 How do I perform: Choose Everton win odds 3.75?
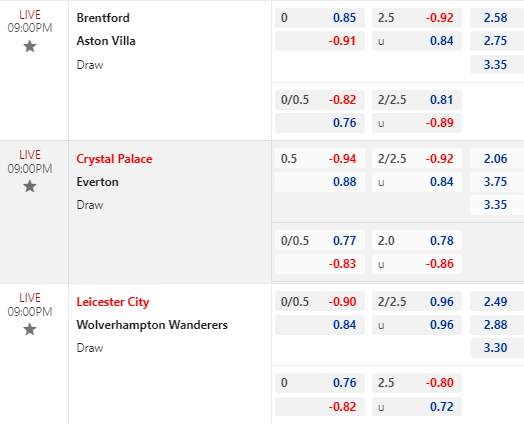click(497, 182)
